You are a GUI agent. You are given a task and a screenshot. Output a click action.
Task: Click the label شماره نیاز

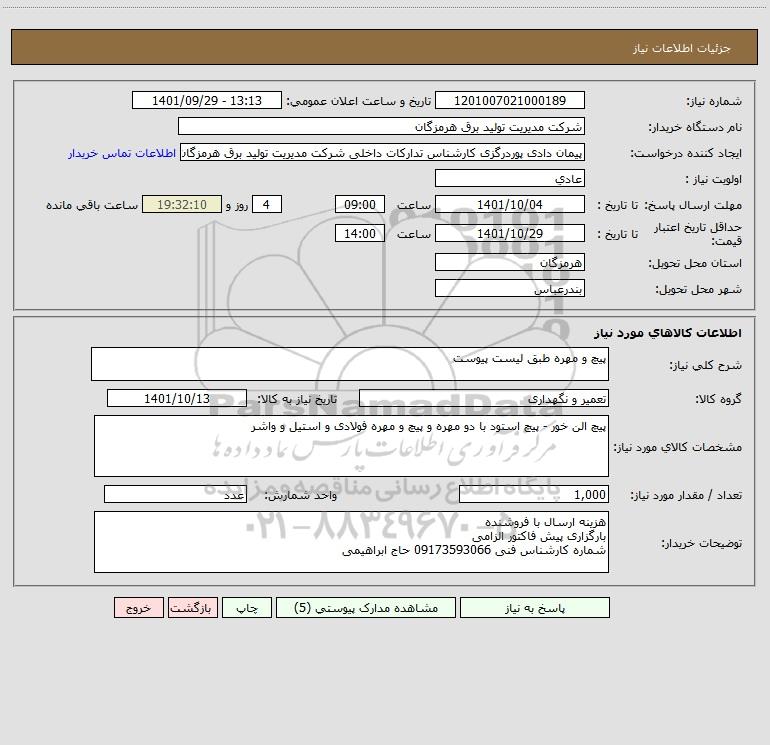coord(714,101)
